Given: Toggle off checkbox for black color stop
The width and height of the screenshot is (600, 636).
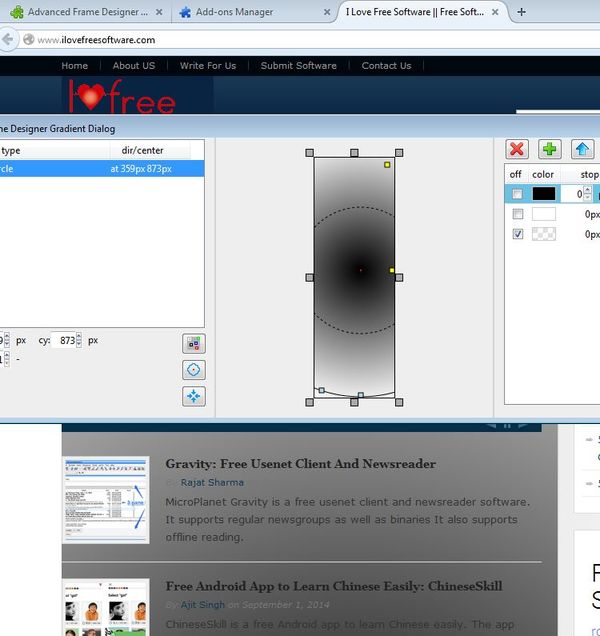Looking at the screenshot, I should point(517,194).
